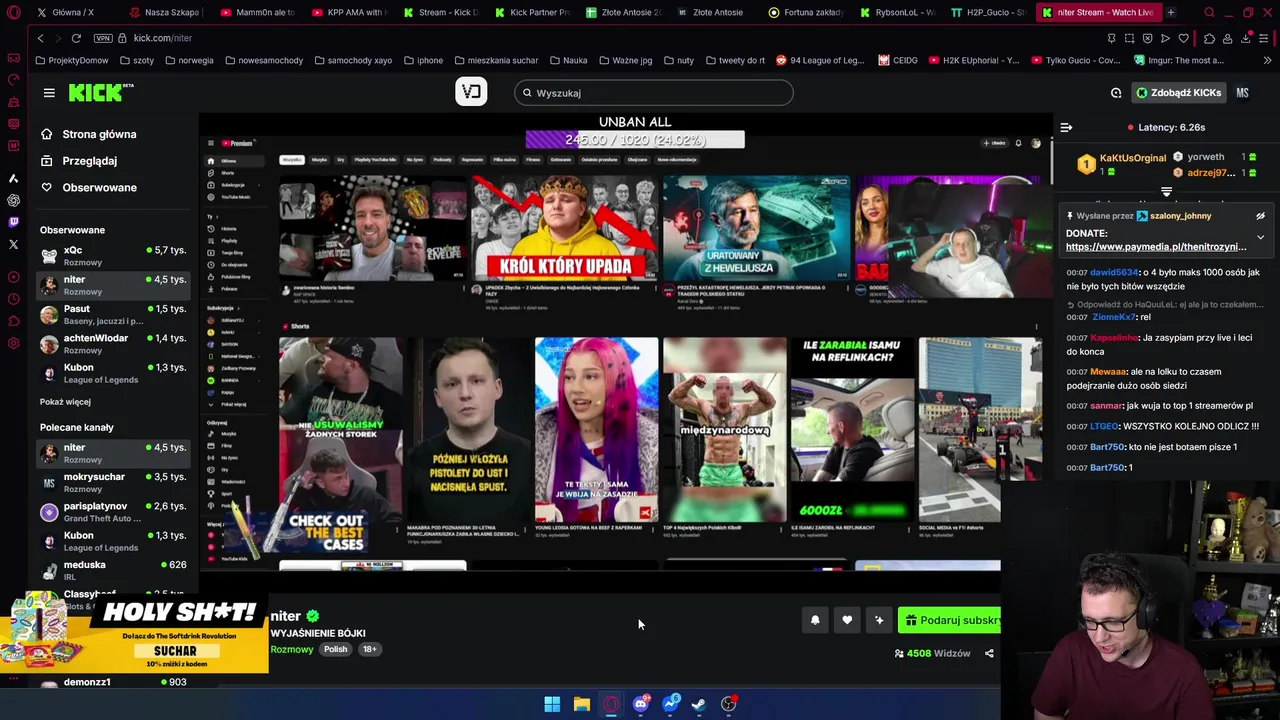
Task: Open Twitch from Opera sidebar
Action: pos(14,222)
